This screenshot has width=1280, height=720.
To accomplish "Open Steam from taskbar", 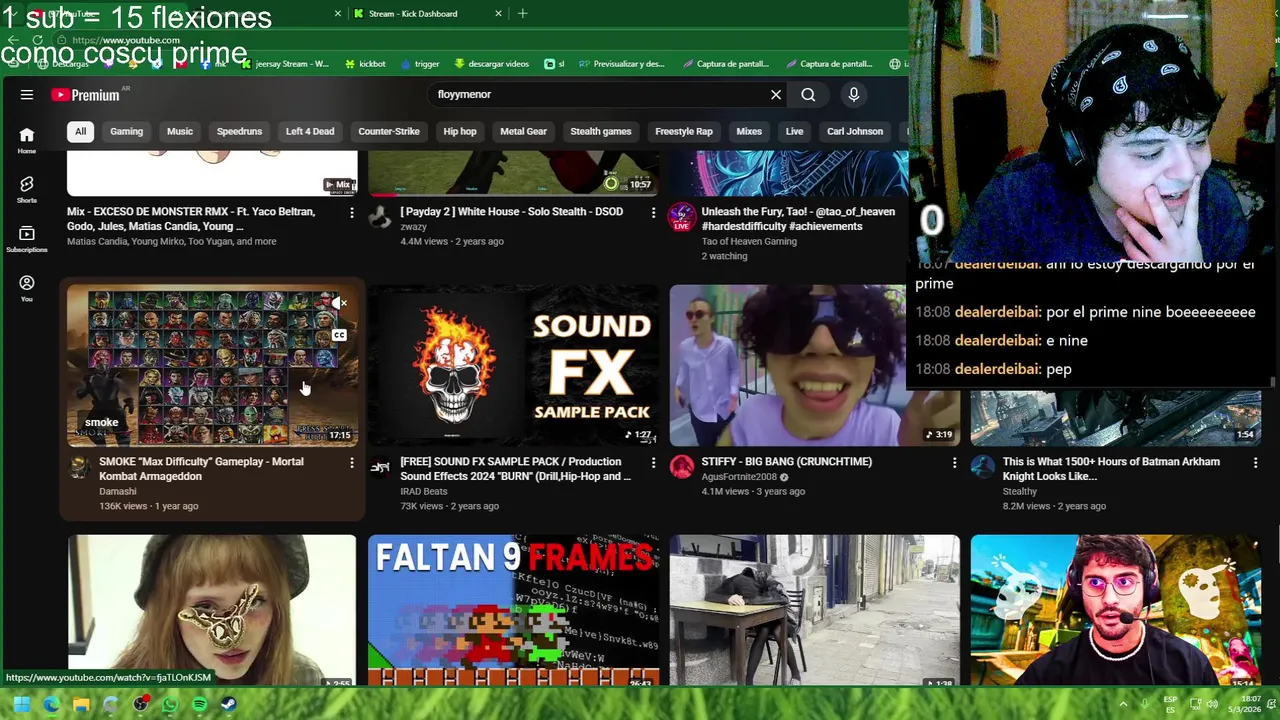I will tap(229, 704).
